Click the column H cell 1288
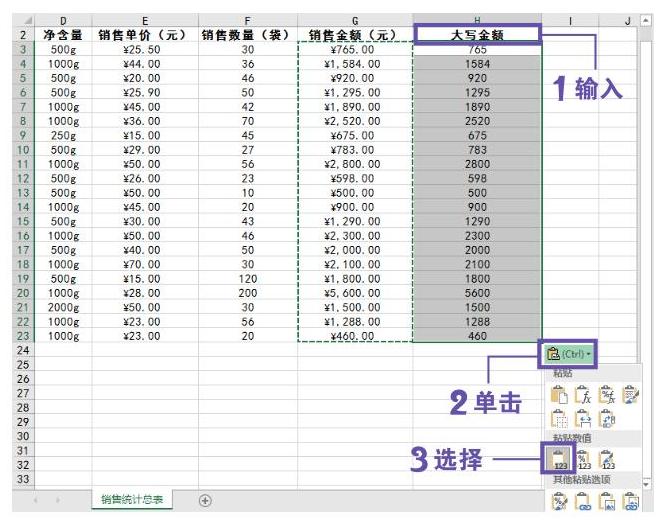Screen dimensions: 662x523 (477, 322)
